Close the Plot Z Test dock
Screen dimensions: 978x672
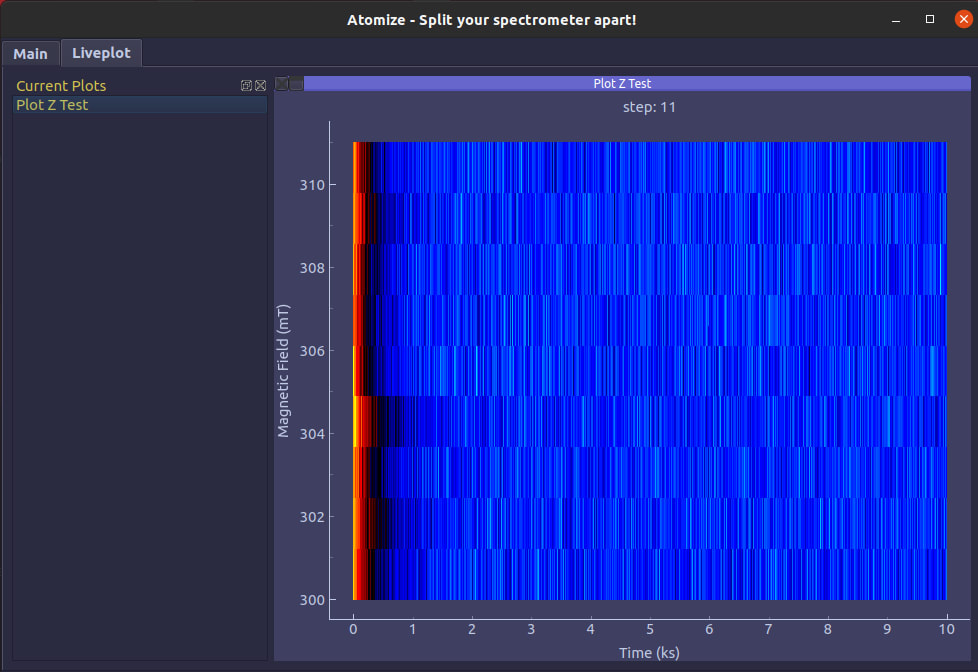282,84
